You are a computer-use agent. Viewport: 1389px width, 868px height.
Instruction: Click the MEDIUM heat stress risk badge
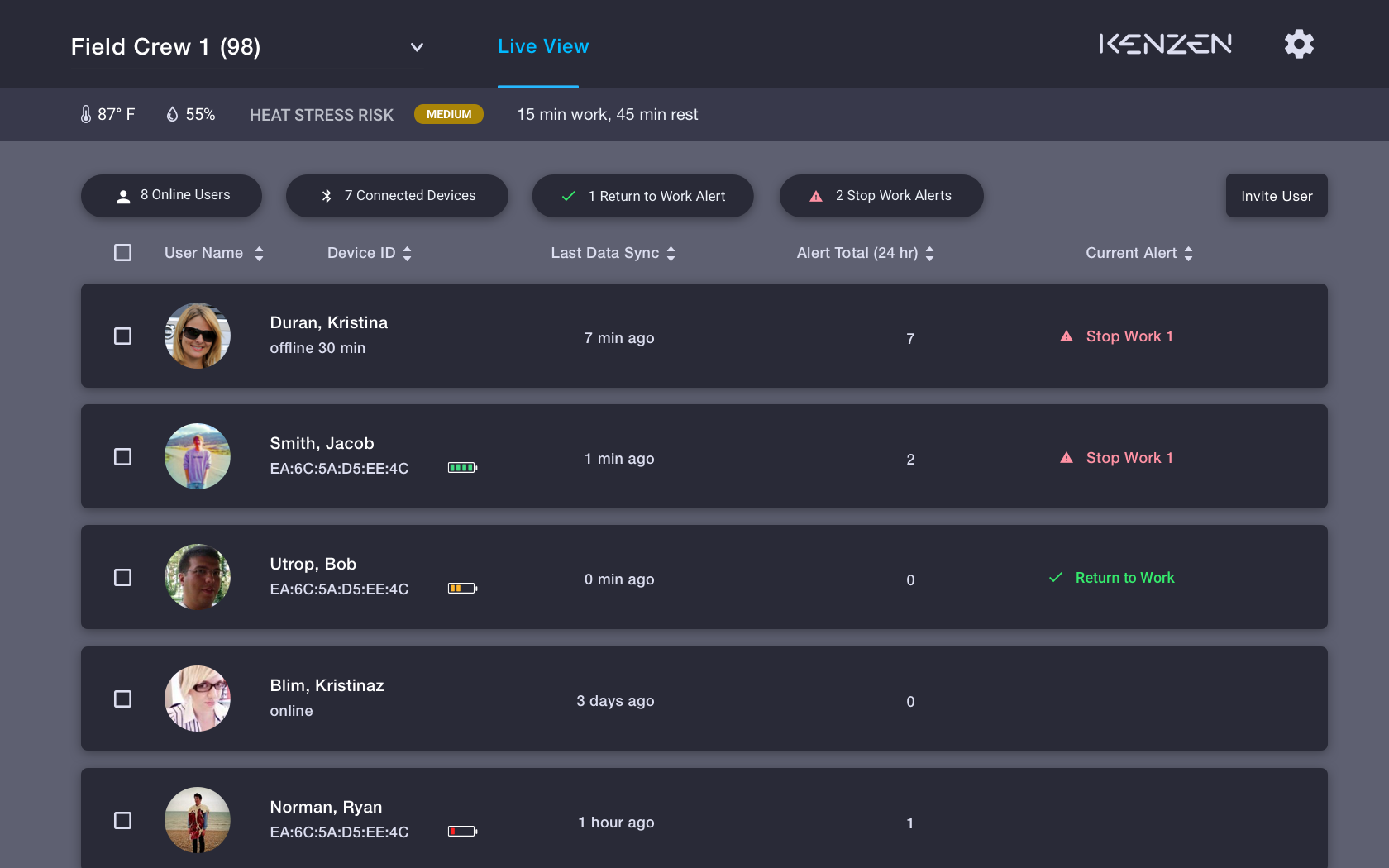coord(449,114)
